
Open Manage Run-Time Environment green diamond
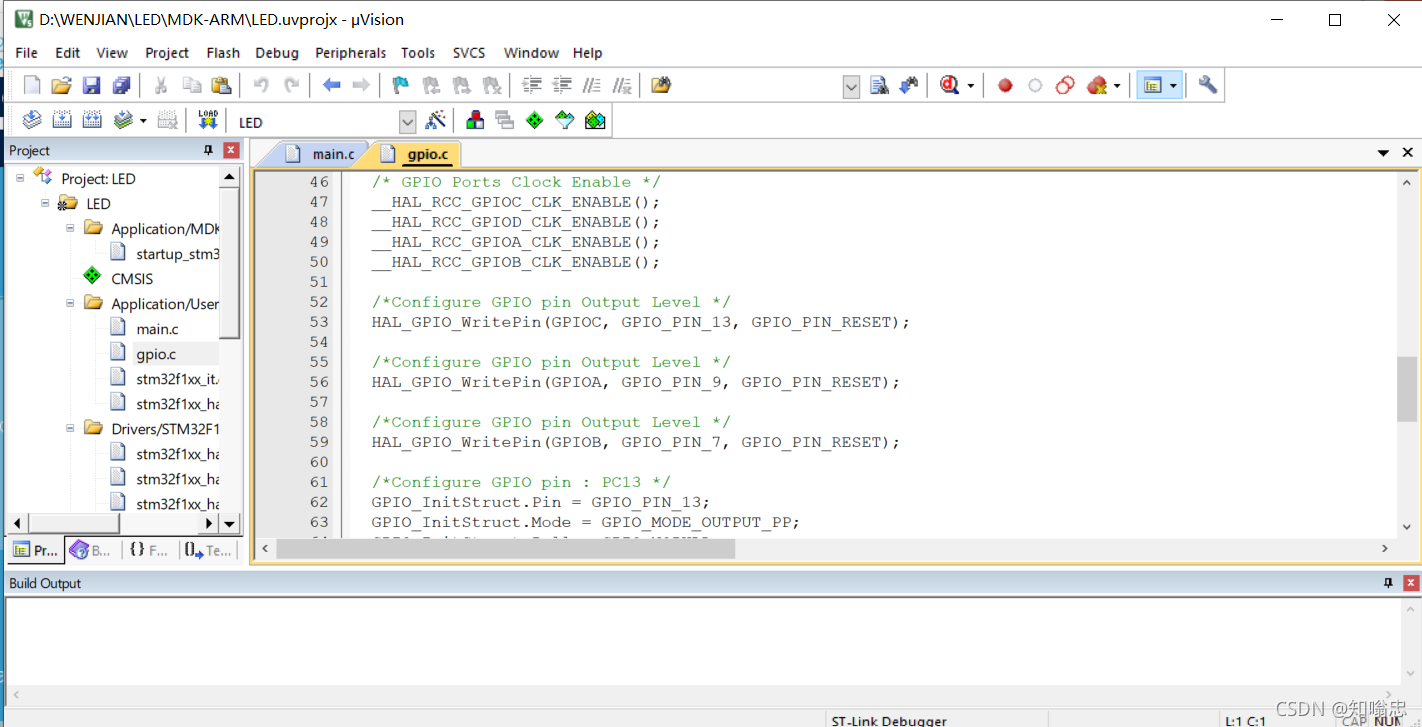pyautogui.click(x=535, y=121)
